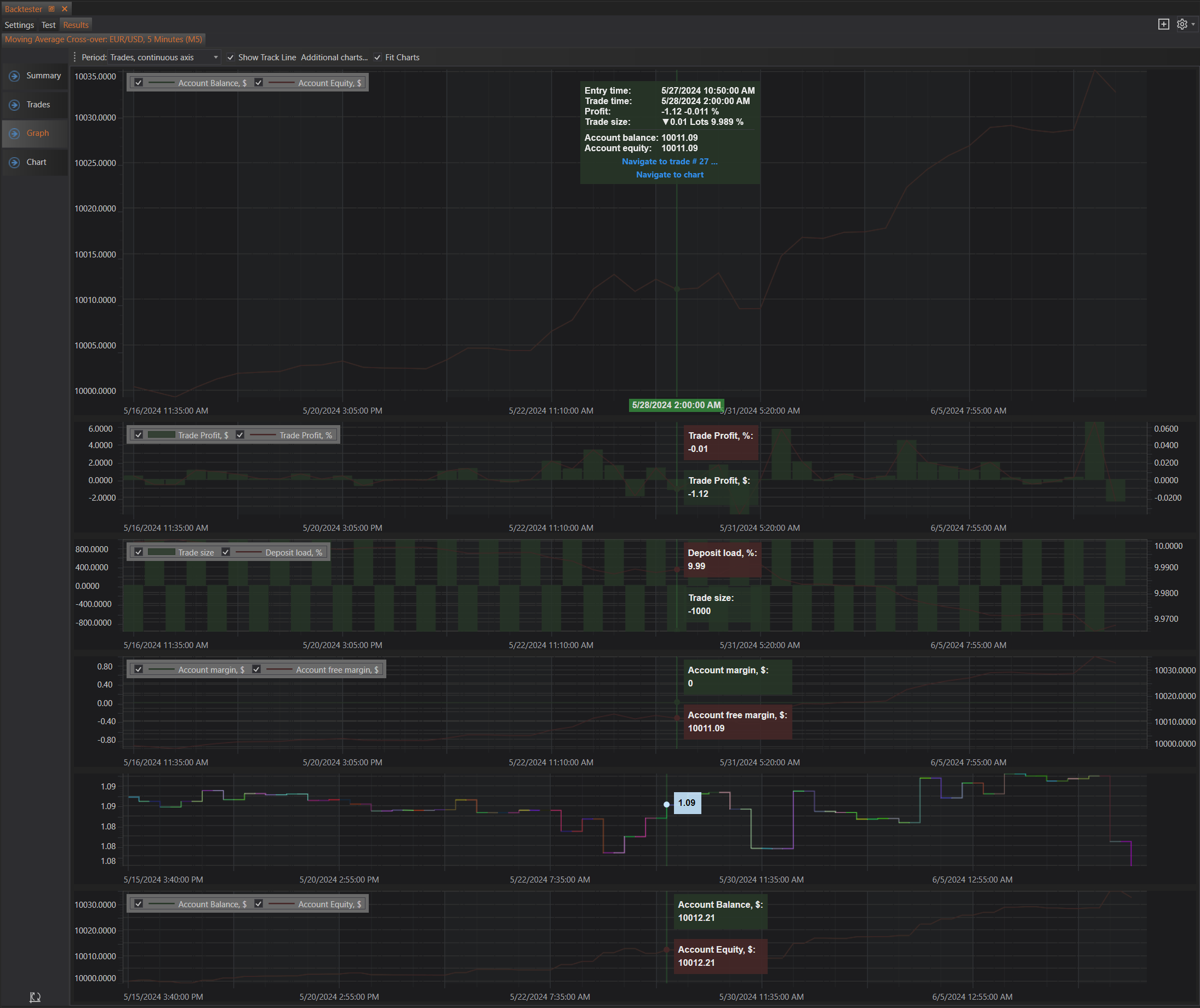Image resolution: width=1200 pixels, height=1008 pixels.
Task: Click the Chart arrow icon in sidebar
Action: (x=15, y=163)
